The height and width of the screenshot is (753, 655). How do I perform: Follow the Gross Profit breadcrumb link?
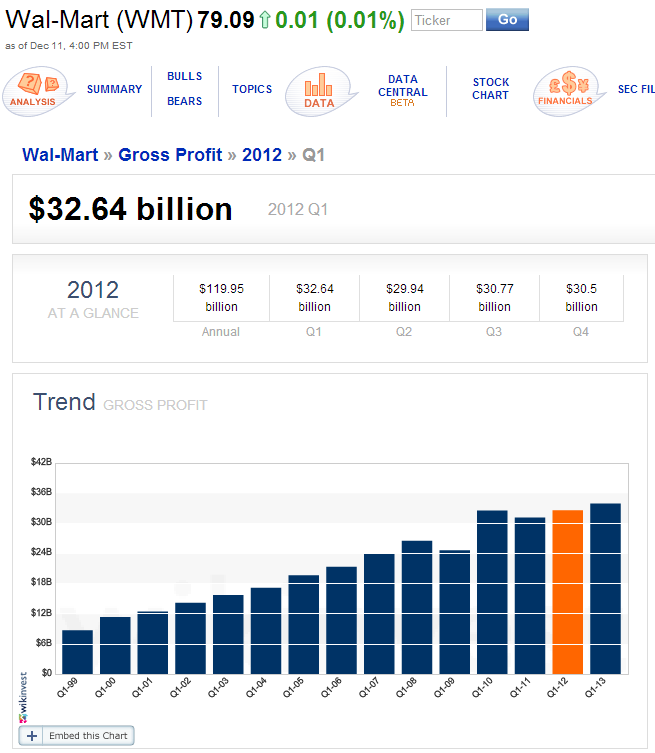click(x=170, y=155)
